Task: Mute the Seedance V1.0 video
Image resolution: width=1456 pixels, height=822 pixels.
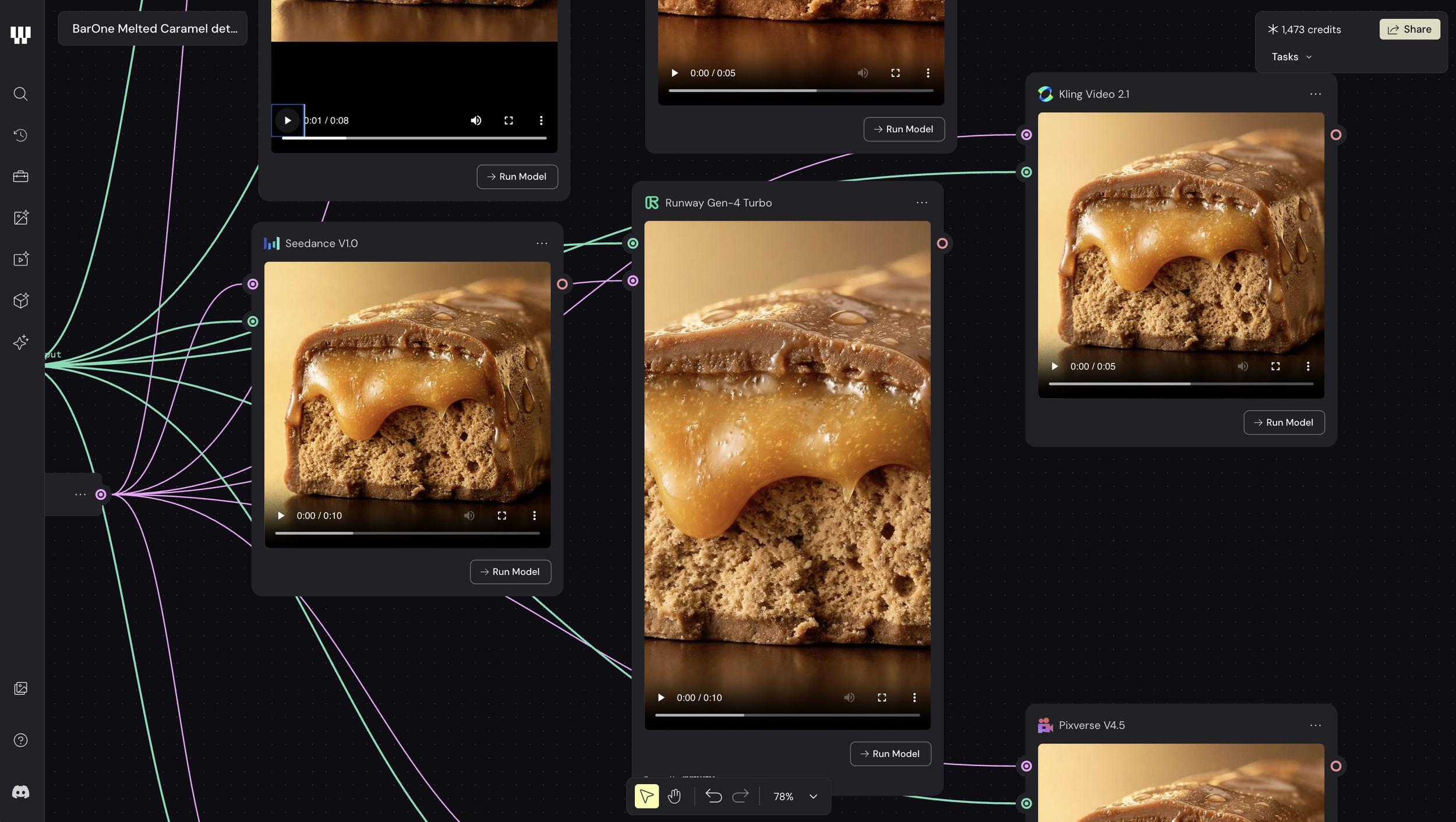Action: 469,515
